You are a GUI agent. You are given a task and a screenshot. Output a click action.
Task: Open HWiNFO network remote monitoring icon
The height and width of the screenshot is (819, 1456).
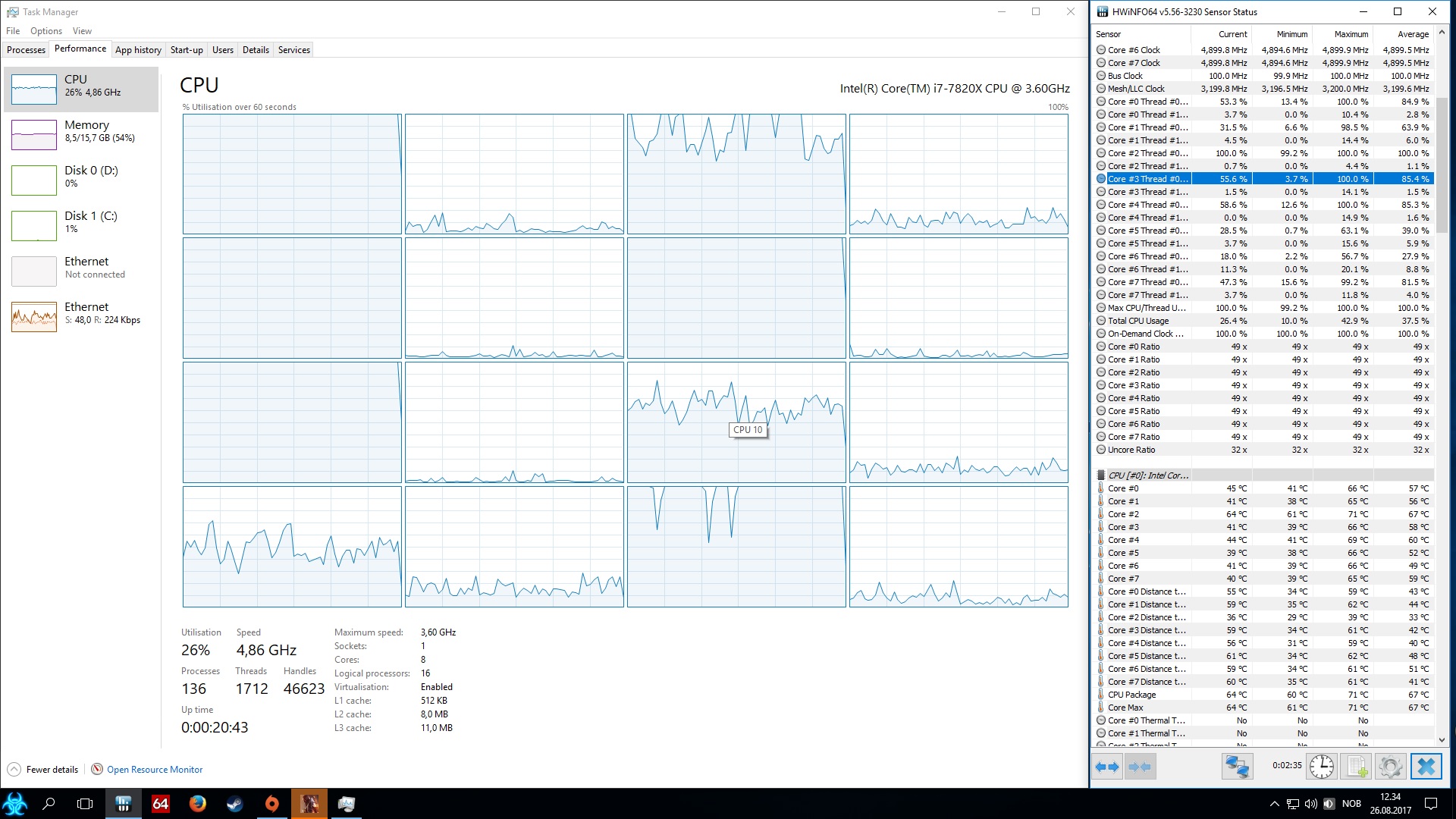click(x=1237, y=767)
